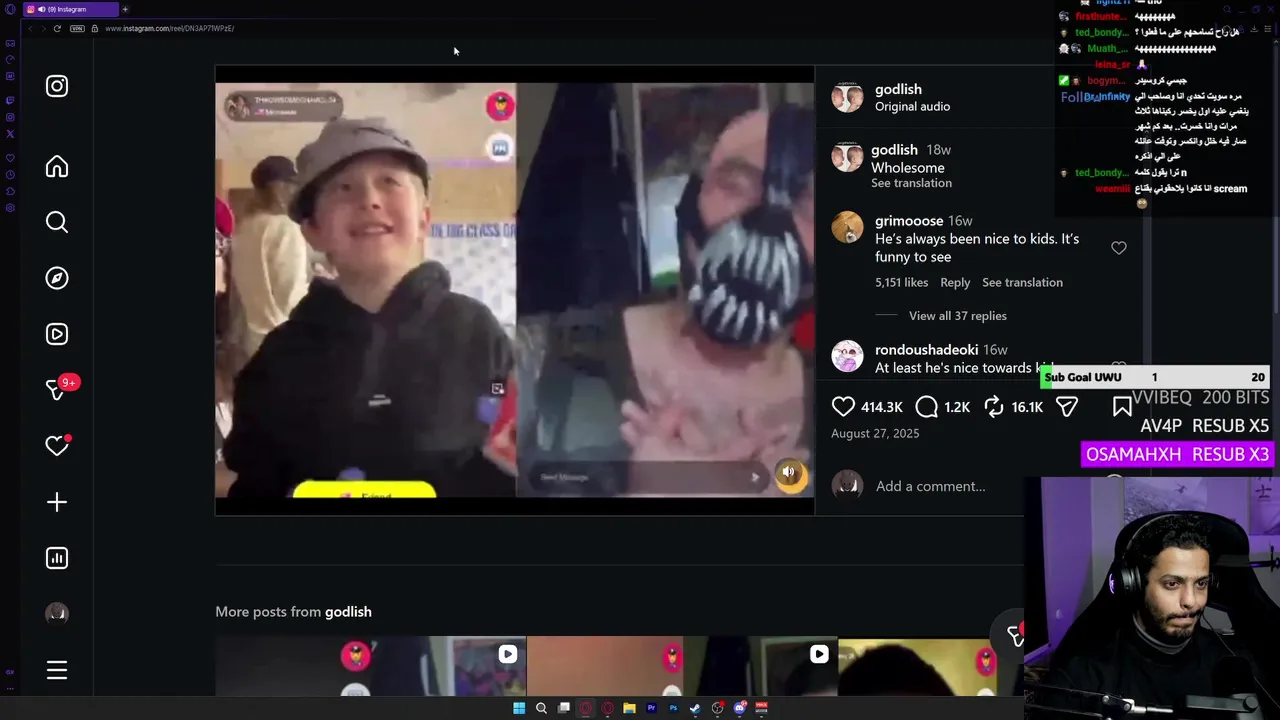The width and height of the screenshot is (1280, 720).
Task: Open 5,151 likes on grimooose's comment
Action: coord(901,282)
